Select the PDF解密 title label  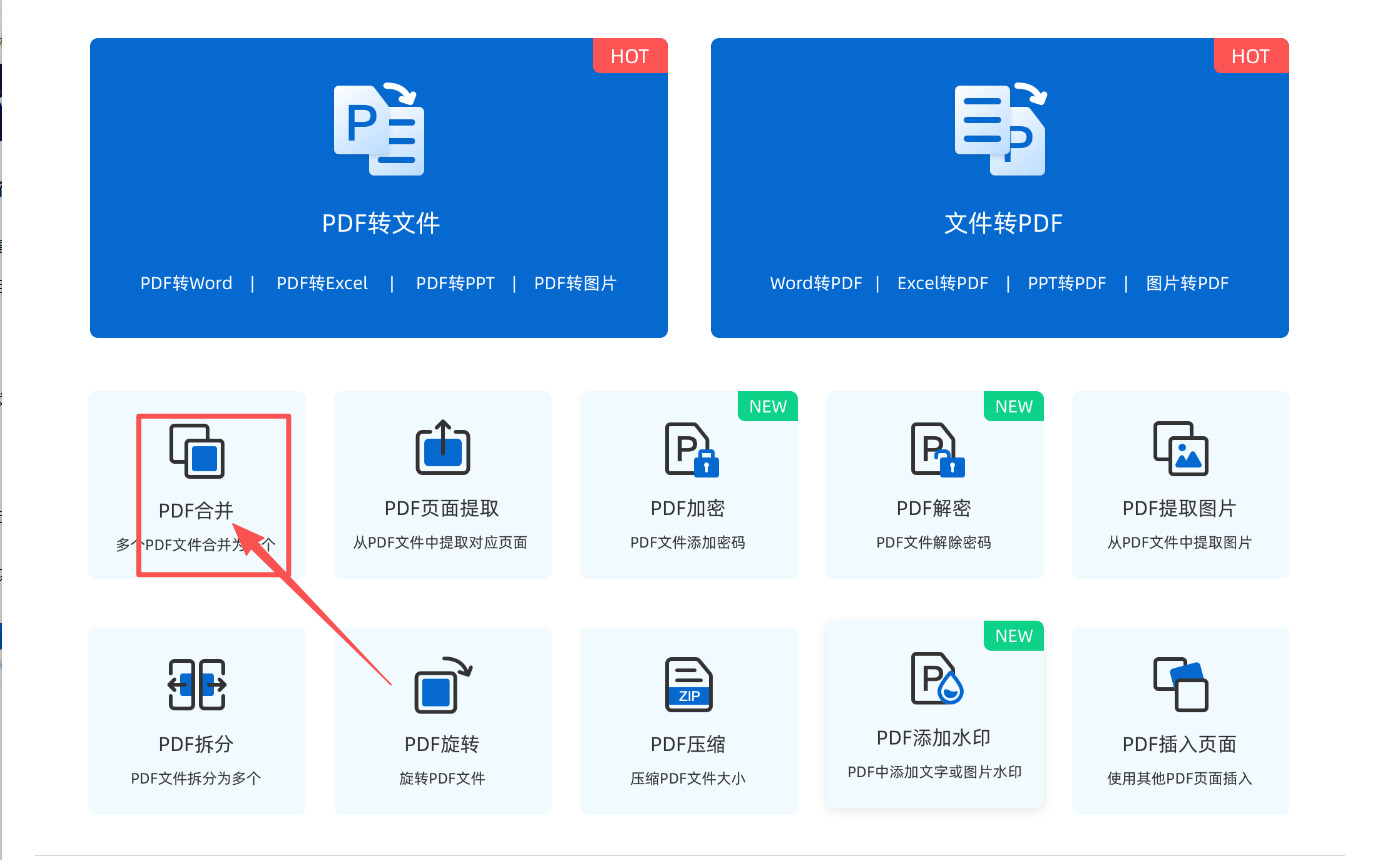point(934,509)
